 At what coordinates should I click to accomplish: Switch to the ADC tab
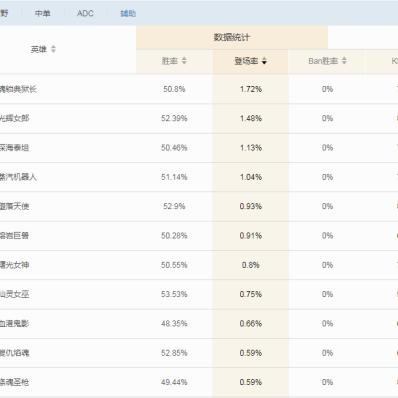pos(85,13)
